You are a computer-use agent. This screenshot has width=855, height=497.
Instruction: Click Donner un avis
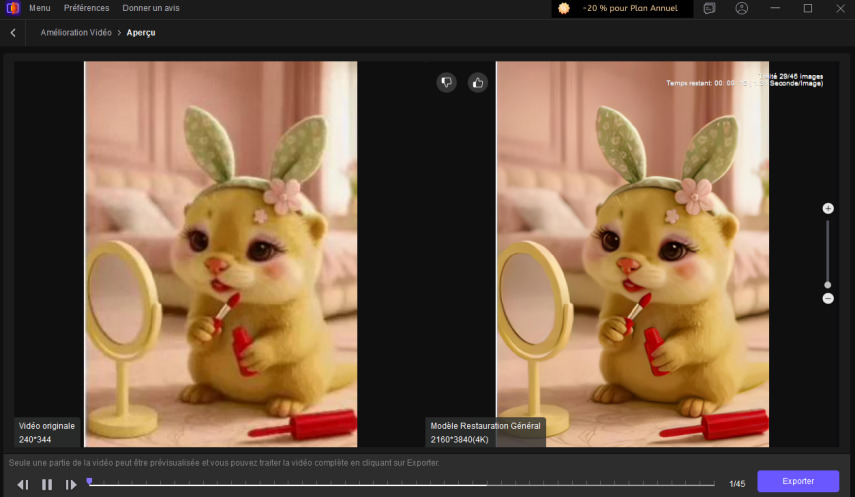pos(152,8)
